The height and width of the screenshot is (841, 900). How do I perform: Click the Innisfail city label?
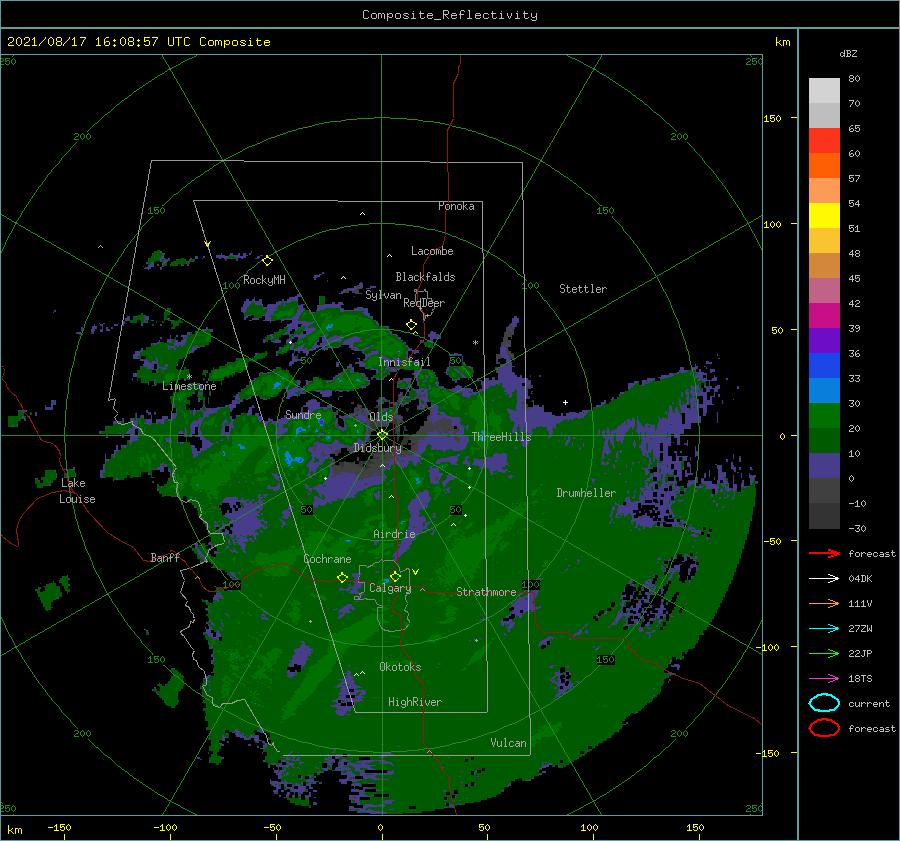tap(404, 362)
